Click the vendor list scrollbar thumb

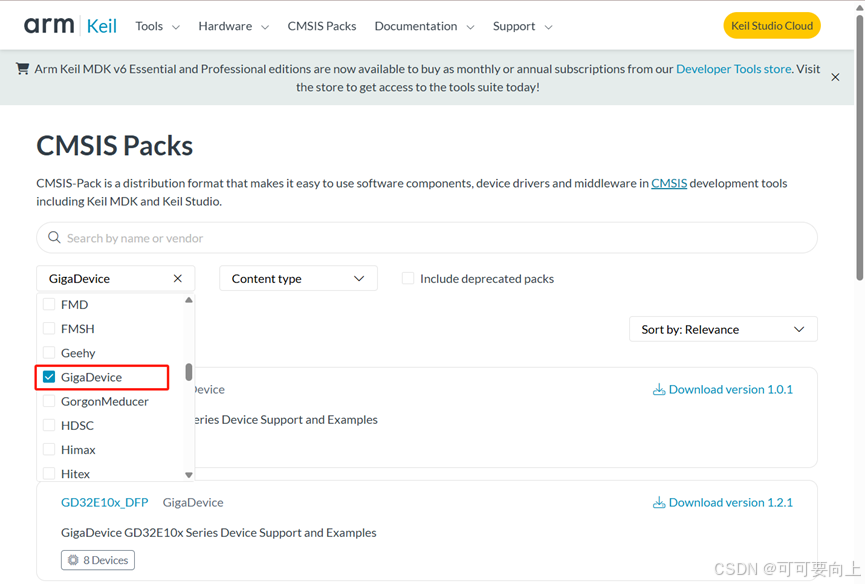pos(189,372)
